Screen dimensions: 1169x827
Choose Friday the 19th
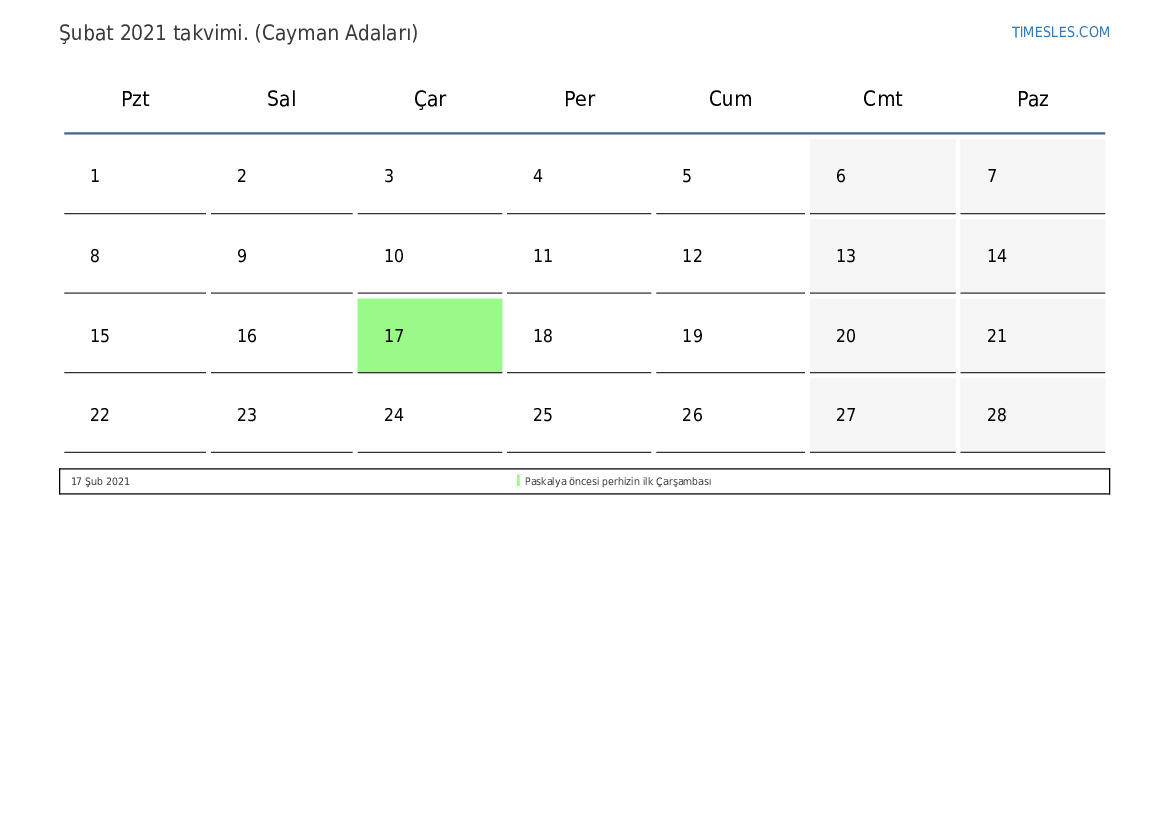(x=730, y=336)
